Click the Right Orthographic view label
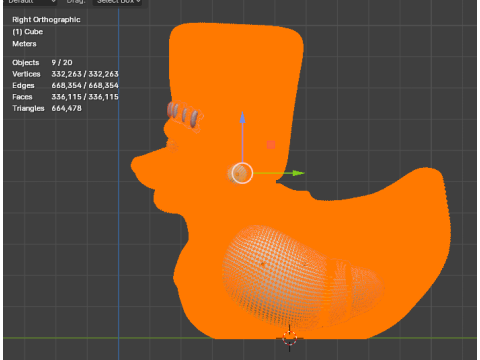 [46, 20]
